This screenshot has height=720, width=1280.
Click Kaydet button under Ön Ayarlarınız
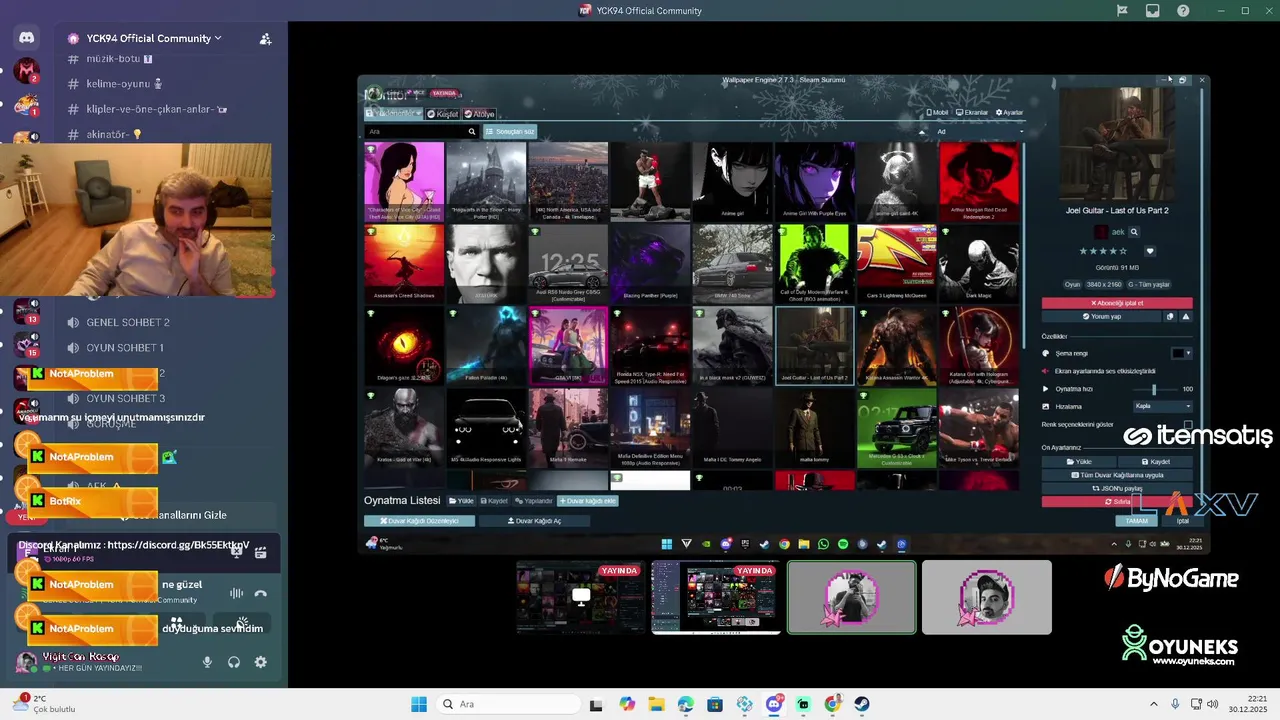pyautogui.click(x=1156, y=462)
